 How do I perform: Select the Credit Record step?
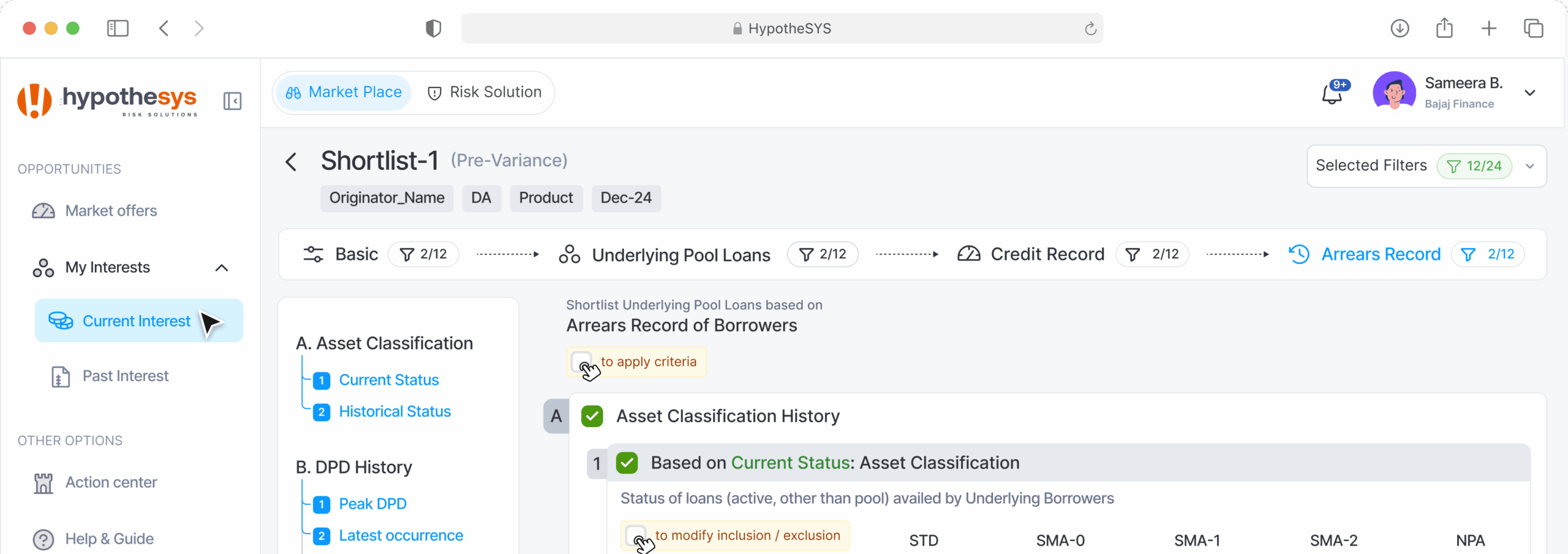click(x=1047, y=254)
